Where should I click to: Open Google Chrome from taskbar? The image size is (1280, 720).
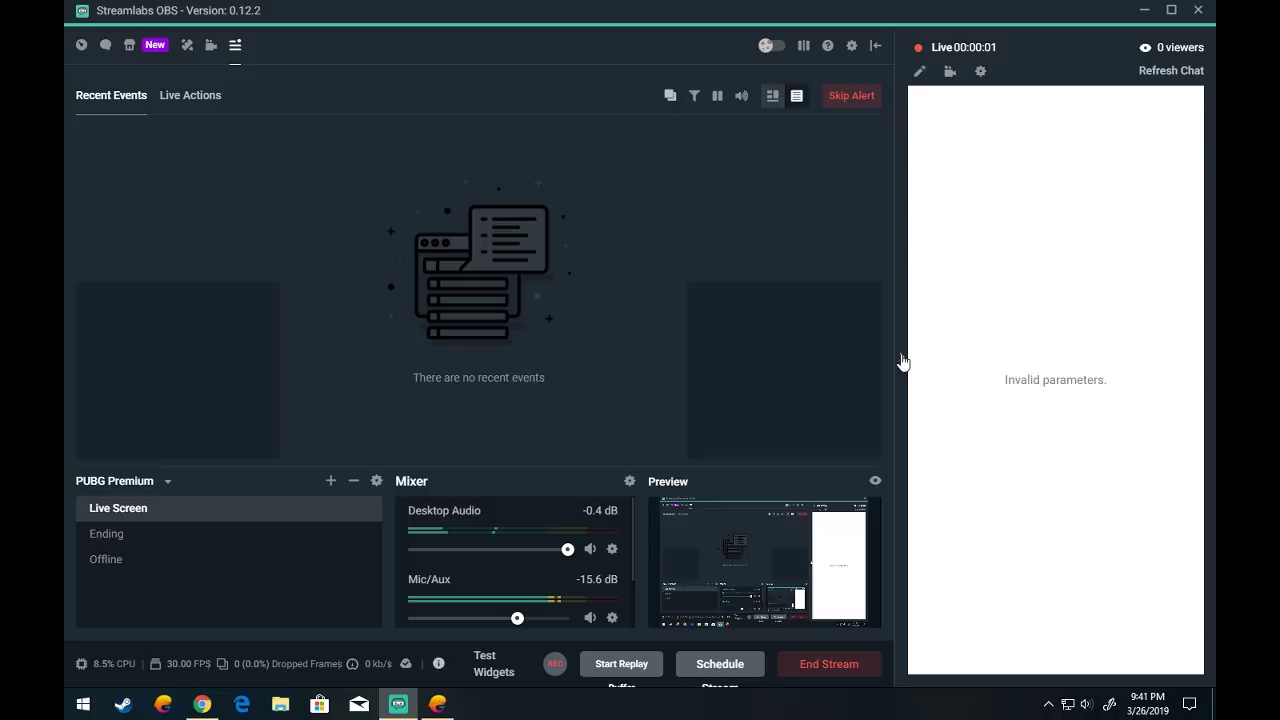(202, 705)
